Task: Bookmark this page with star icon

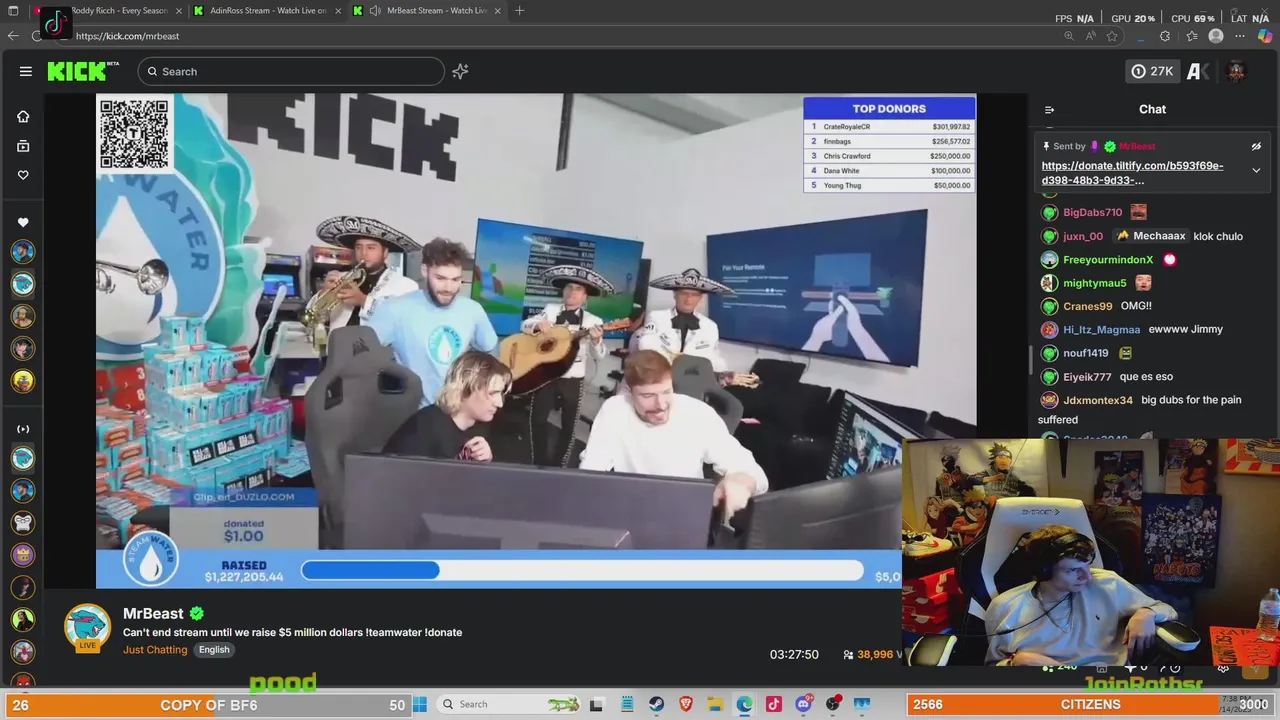Action: click(1112, 36)
